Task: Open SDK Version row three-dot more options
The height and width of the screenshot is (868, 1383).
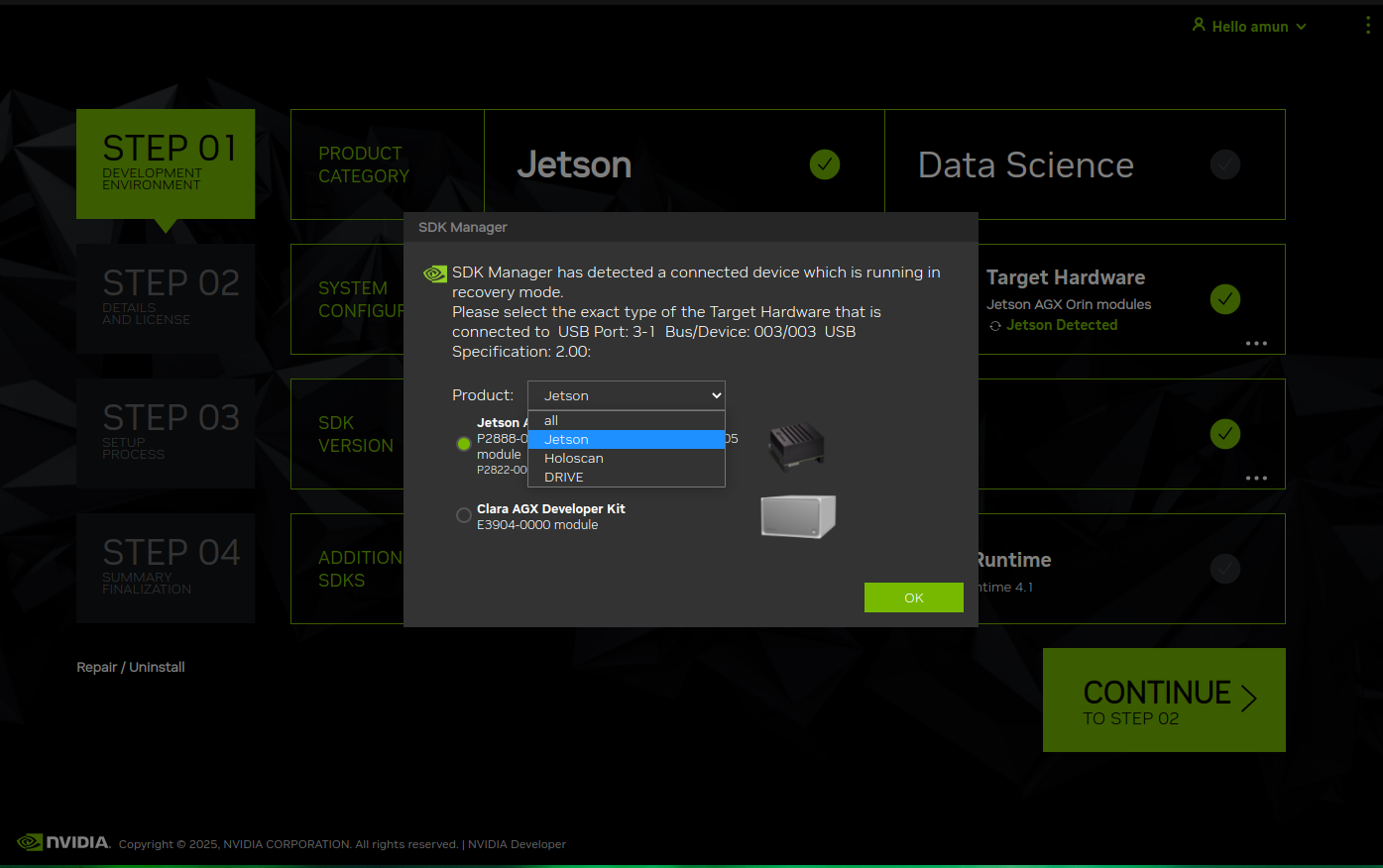Action: pos(1256,479)
